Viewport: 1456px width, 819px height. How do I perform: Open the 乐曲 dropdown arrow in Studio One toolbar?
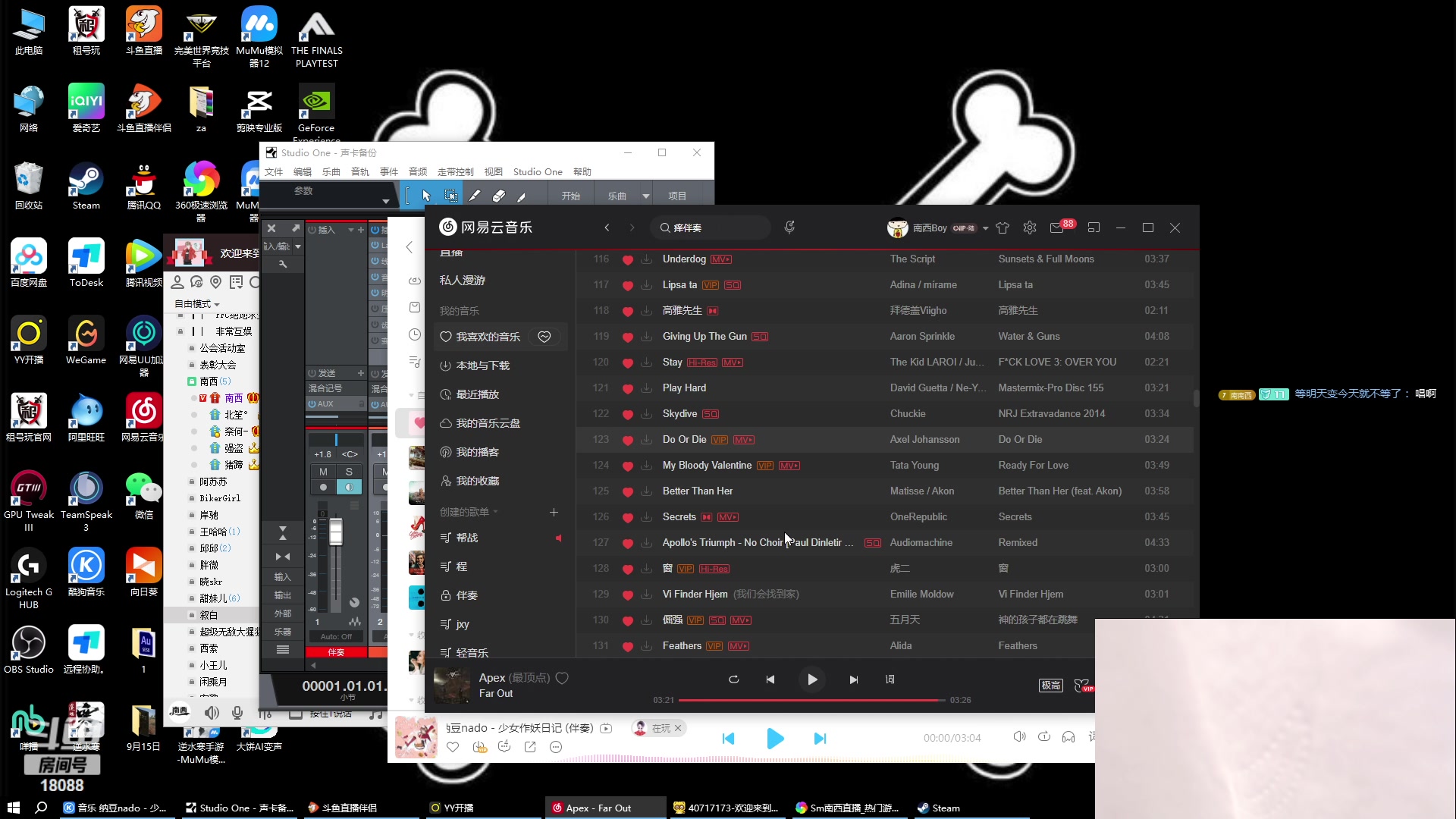click(x=646, y=196)
